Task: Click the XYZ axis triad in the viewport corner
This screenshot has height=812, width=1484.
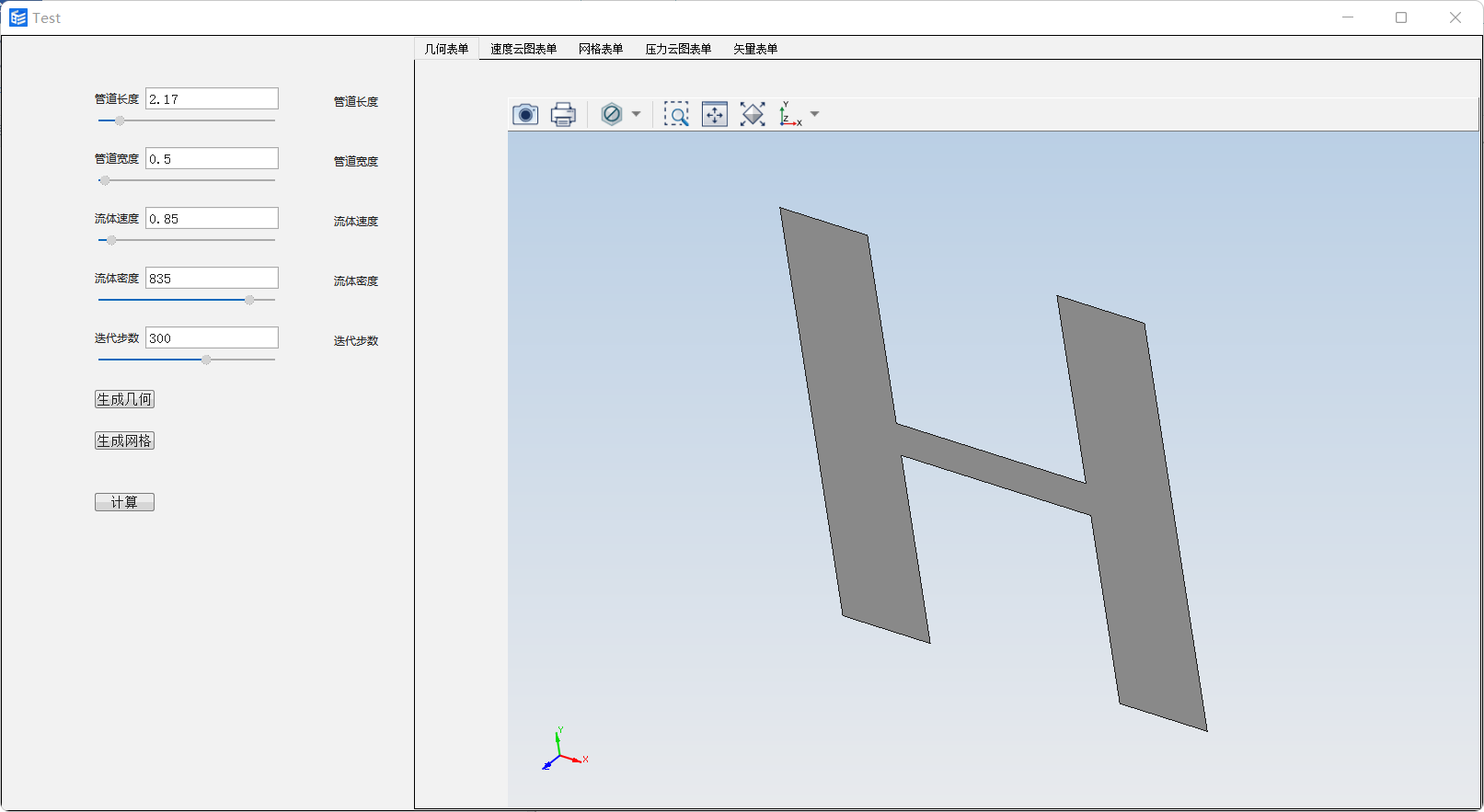Action: (x=563, y=749)
